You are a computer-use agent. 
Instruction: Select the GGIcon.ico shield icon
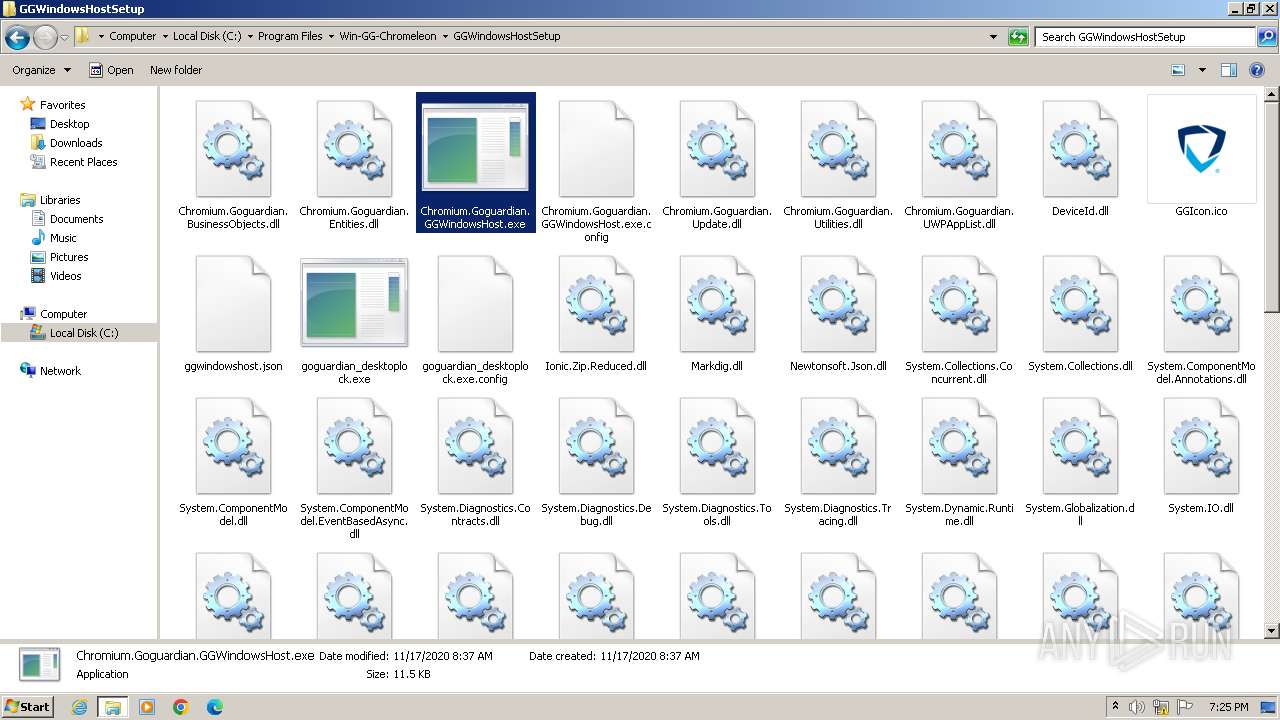(1201, 149)
